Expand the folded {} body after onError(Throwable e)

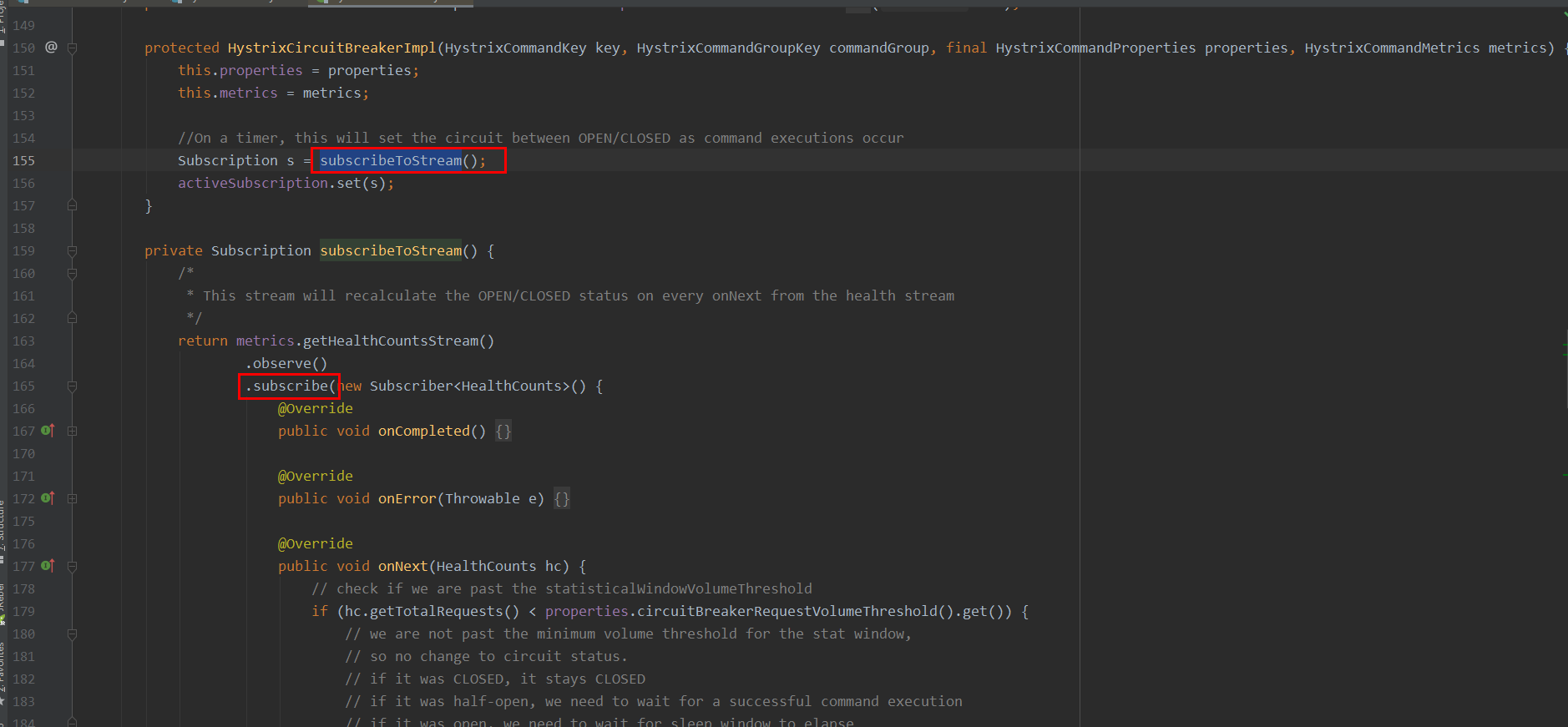coord(561,498)
